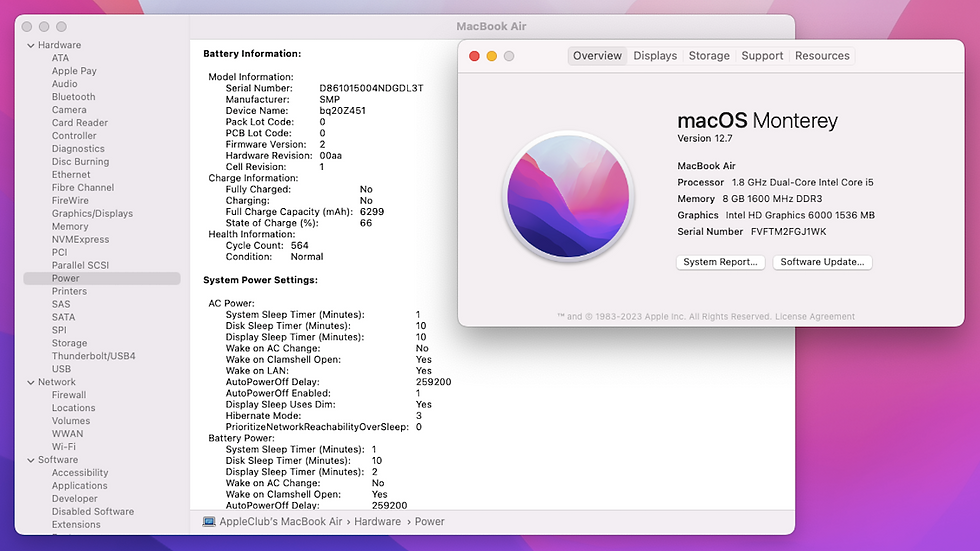Click the System Report button

(720, 262)
